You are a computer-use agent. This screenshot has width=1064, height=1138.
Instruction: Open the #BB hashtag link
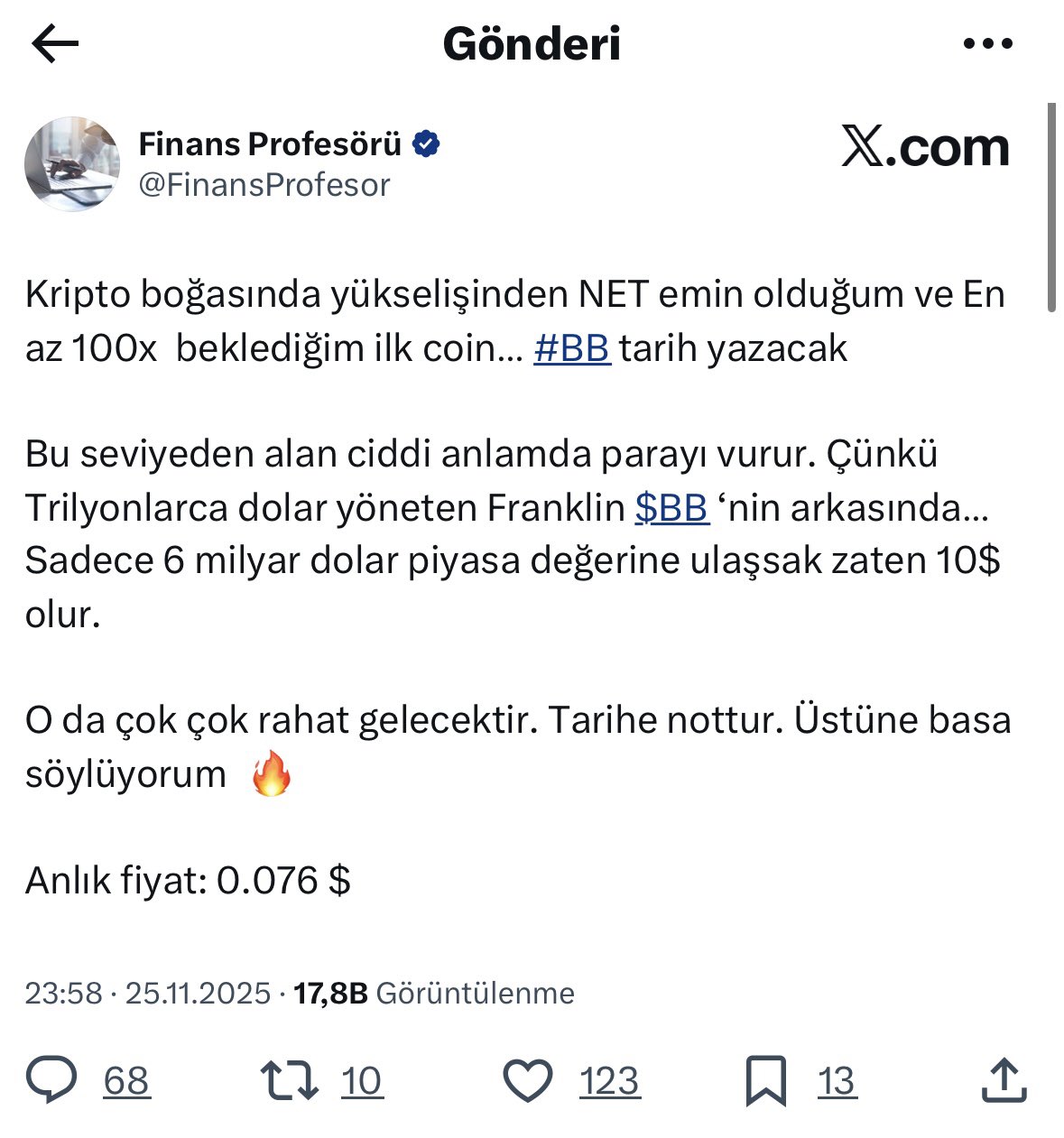tap(572, 348)
